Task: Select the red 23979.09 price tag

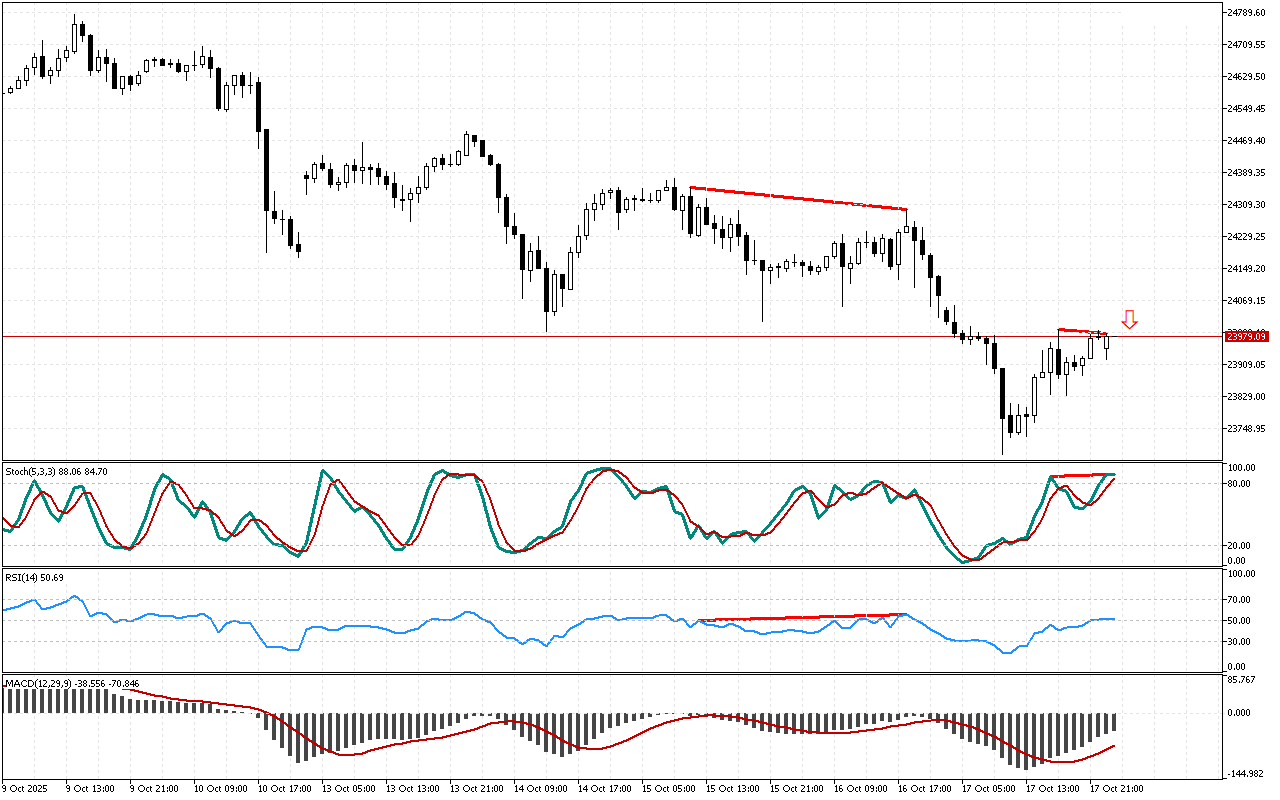Action: pyautogui.click(x=1246, y=337)
